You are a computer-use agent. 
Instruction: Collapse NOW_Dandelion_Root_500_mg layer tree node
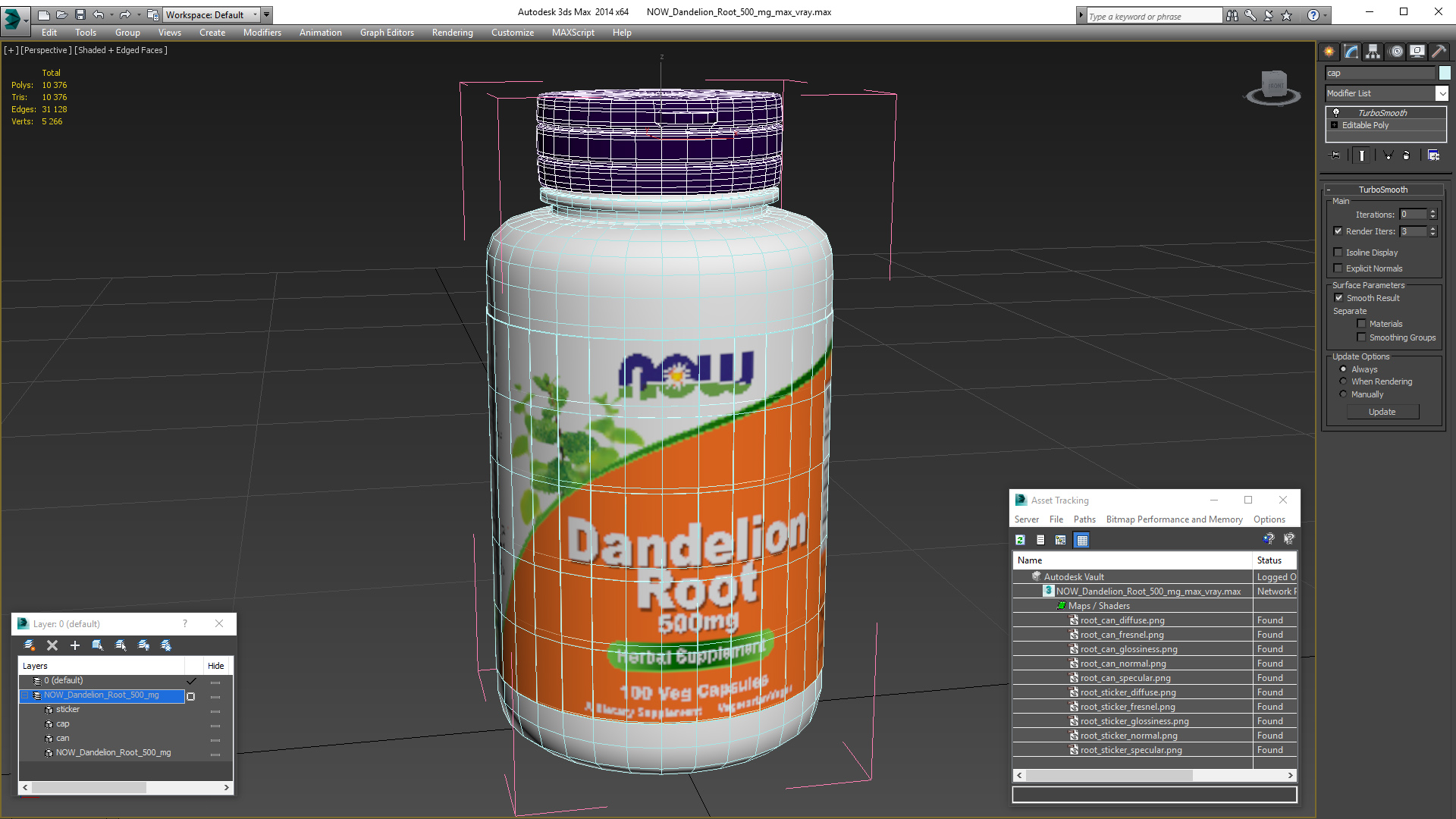[25, 695]
